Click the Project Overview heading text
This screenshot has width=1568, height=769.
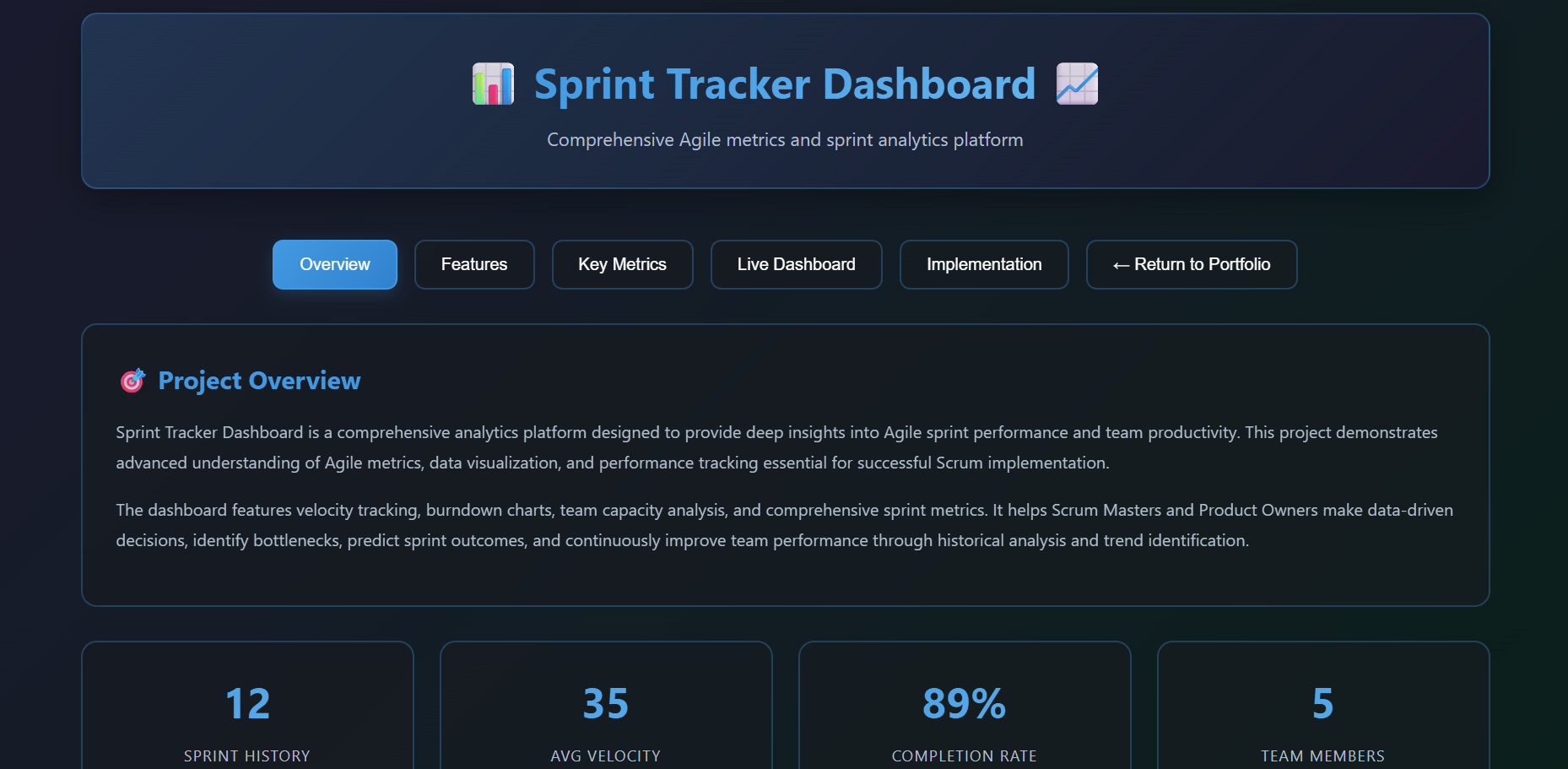[x=258, y=380]
